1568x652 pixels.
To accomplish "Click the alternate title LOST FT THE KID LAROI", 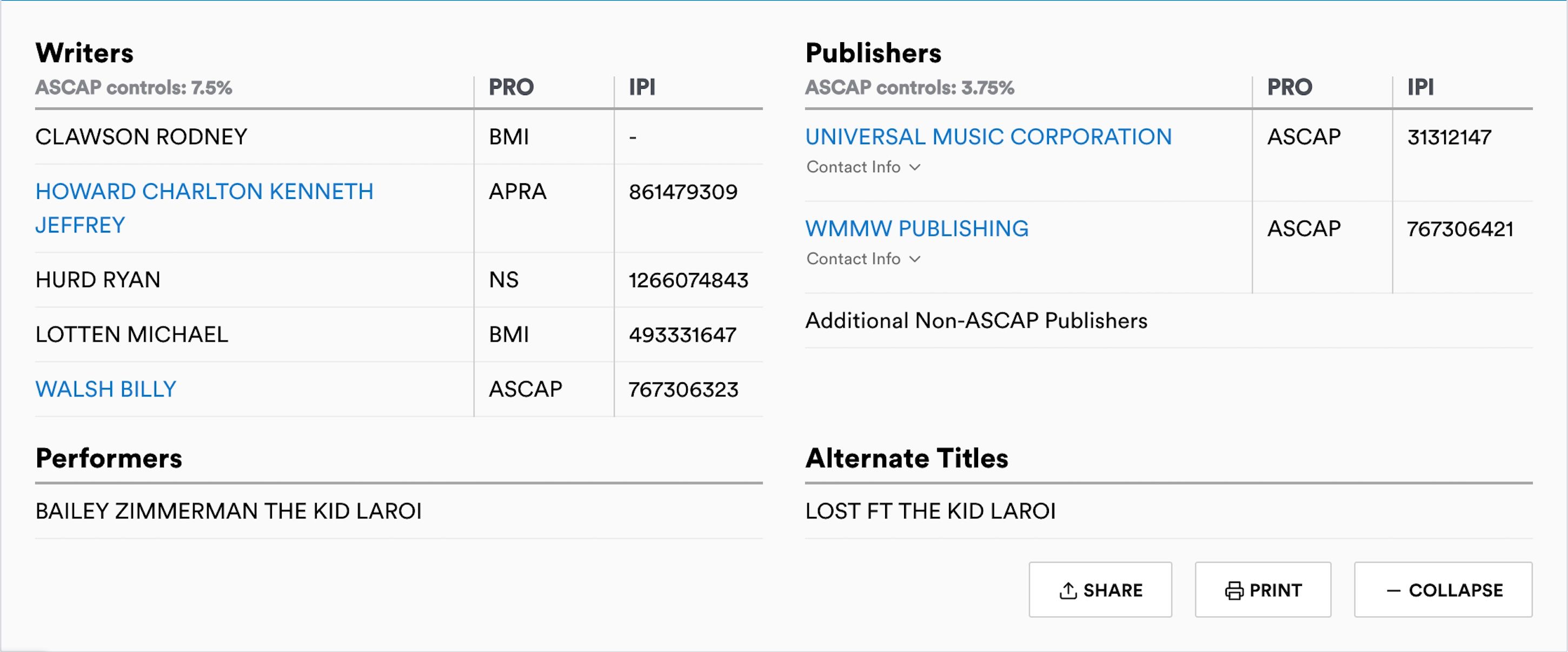I will pos(931,511).
